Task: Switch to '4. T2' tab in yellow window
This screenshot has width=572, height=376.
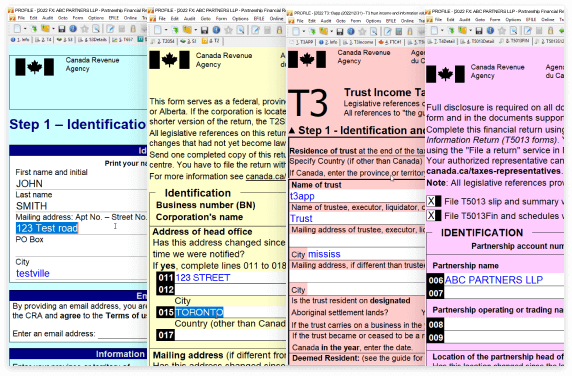Action: (x=210, y=41)
